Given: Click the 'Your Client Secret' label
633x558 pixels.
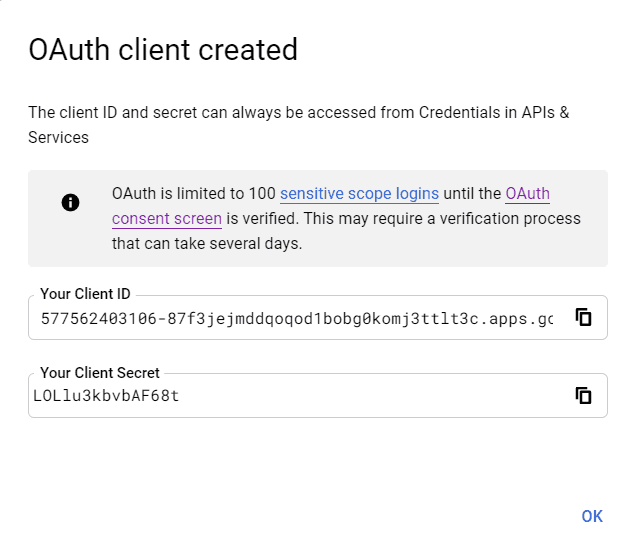Looking at the screenshot, I should pyautogui.click(x=100, y=373).
